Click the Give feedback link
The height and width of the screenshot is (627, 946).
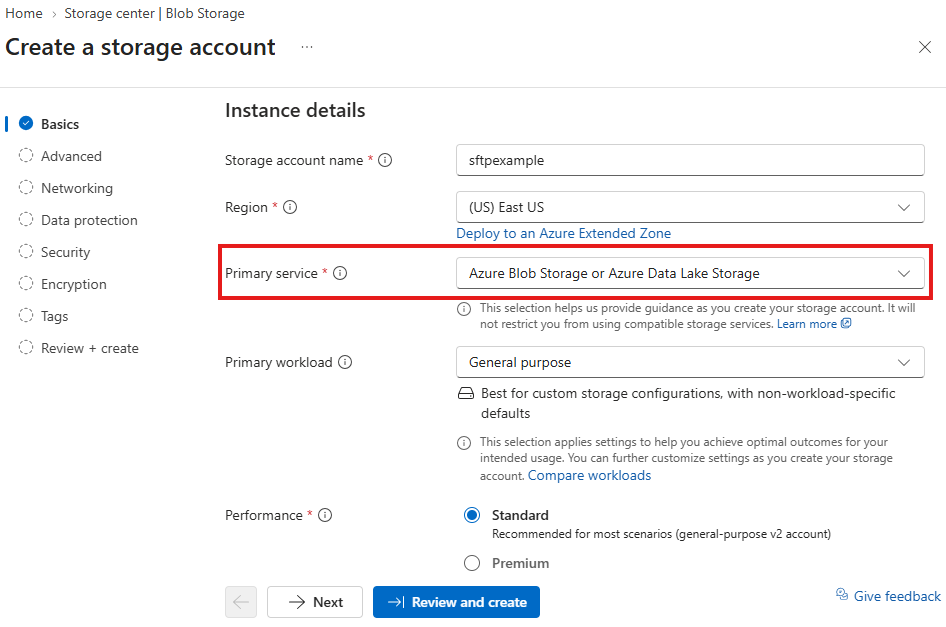tap(897, 596)
